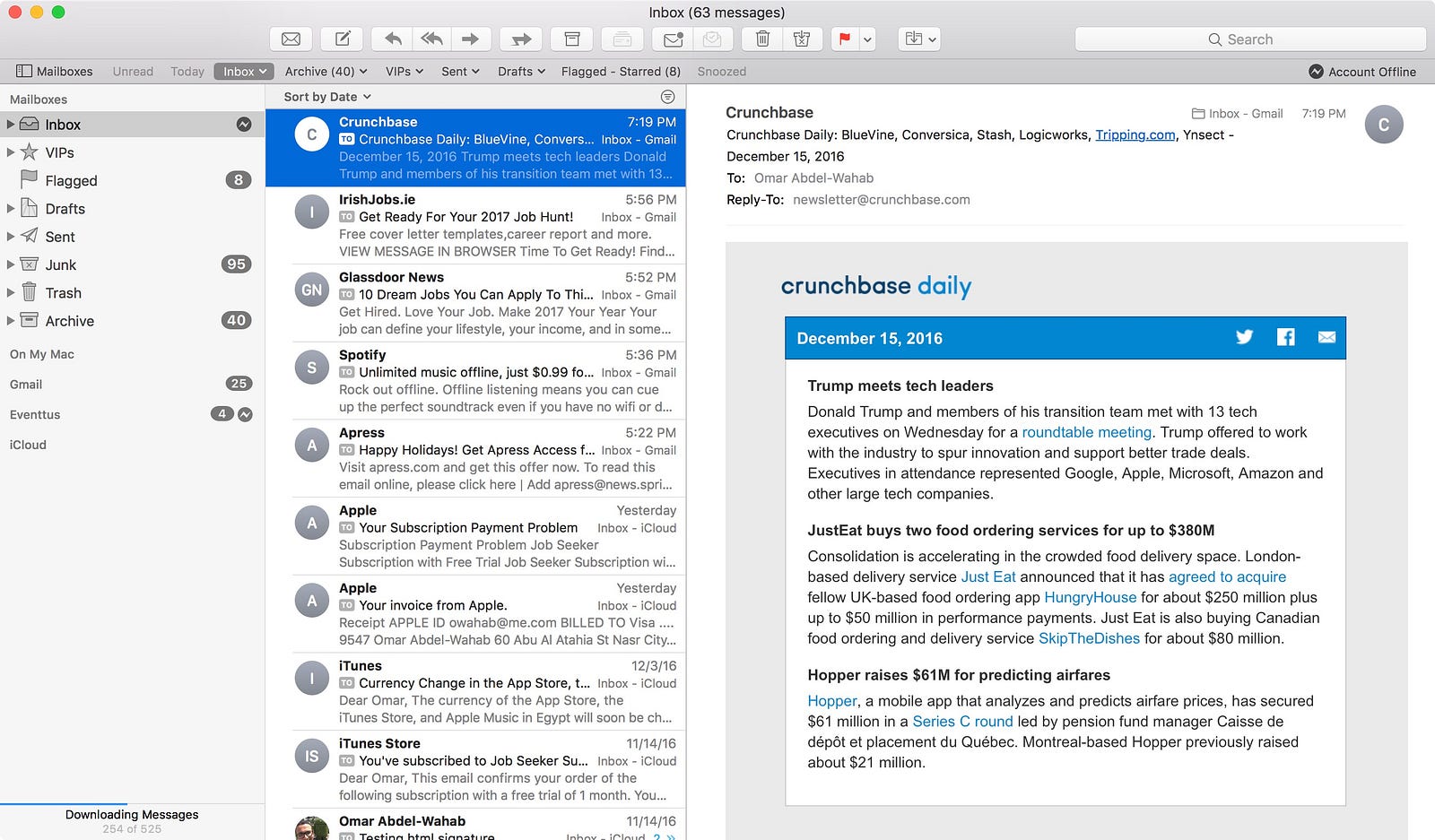Expand the Junk disclosure triangle in the sidebar
The width and height of the screenshot is (1435, 840).
click(11, 264)
